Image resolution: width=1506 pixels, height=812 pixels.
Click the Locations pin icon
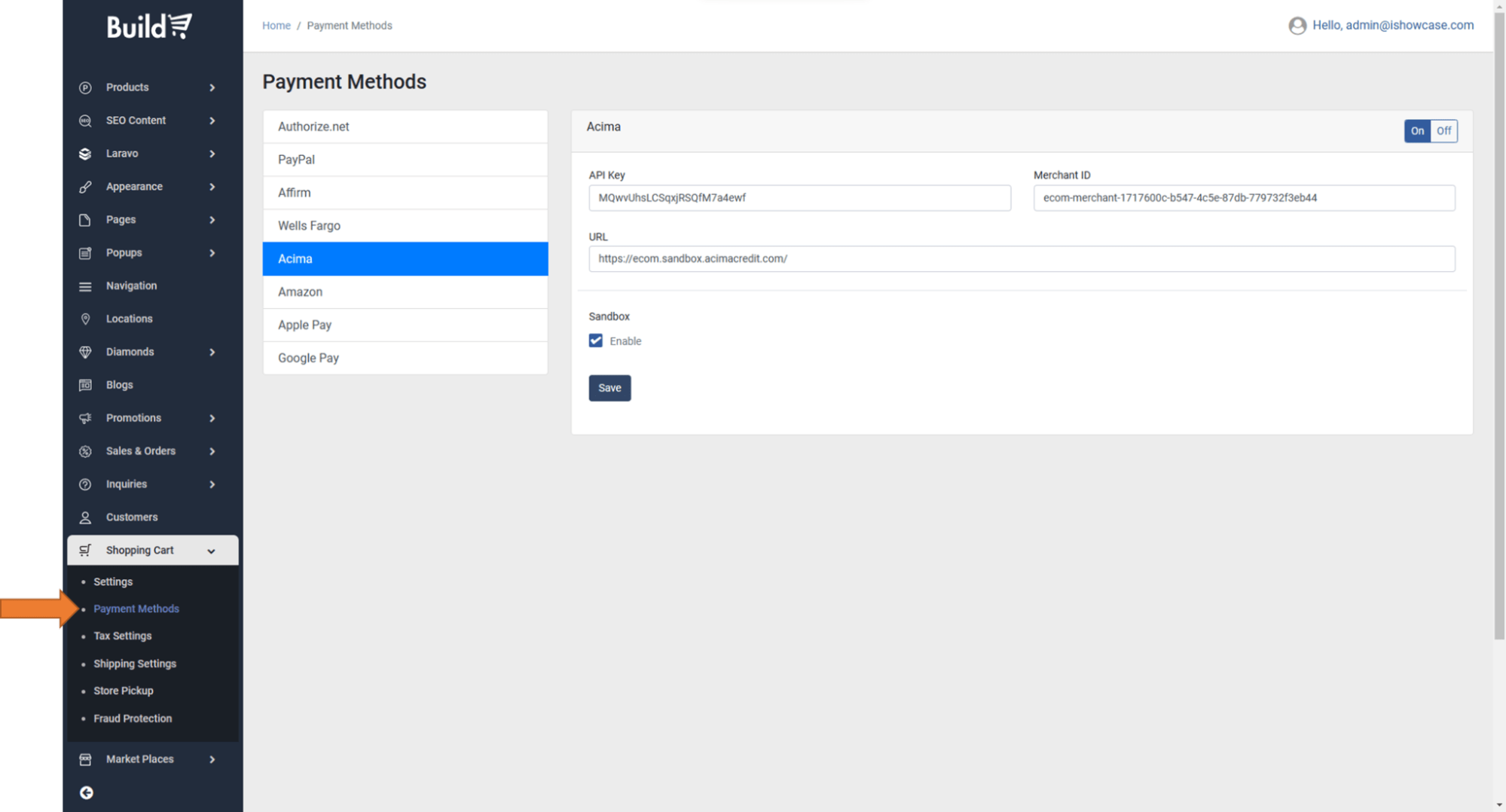pos(85,319)
